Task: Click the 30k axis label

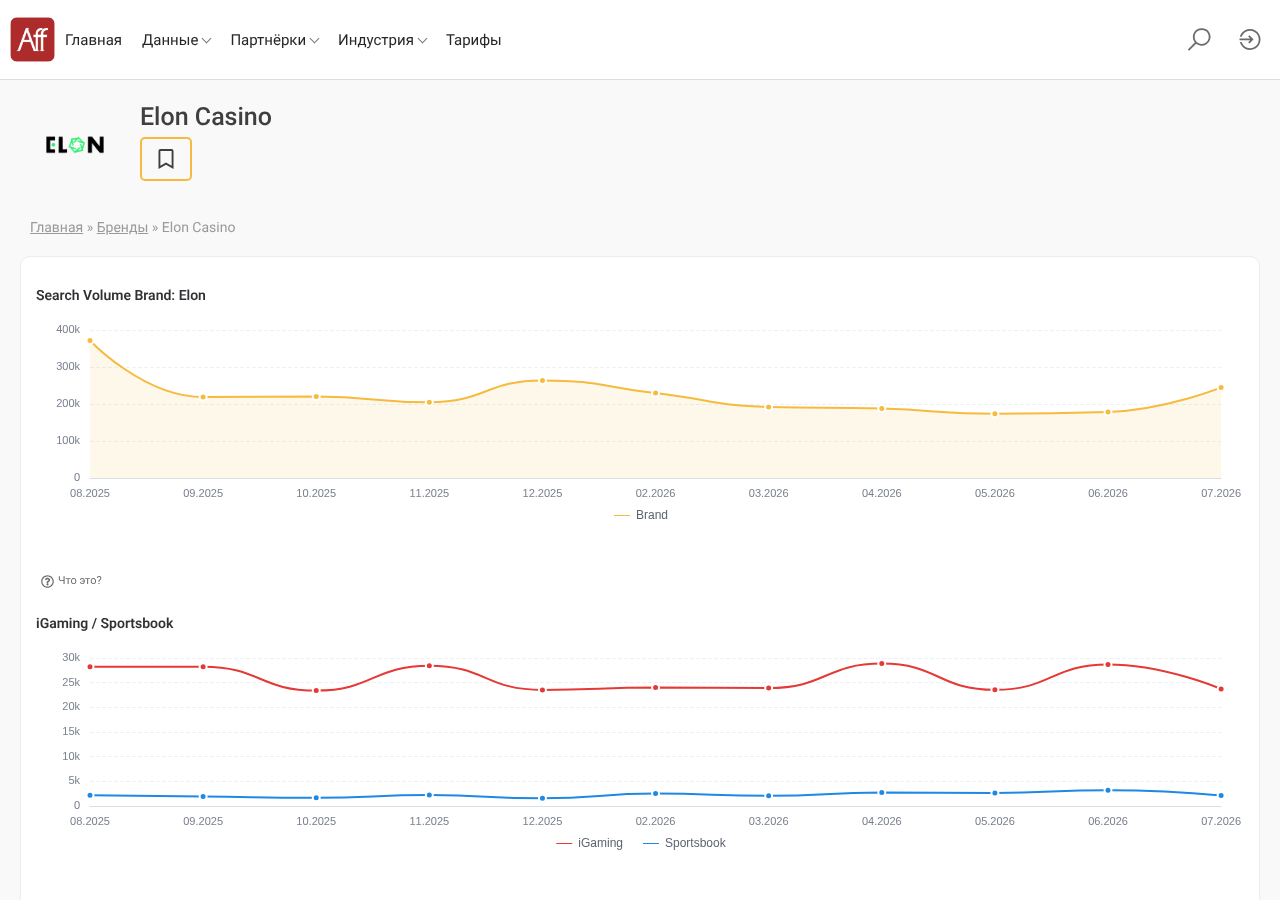Action: (x=71, y=658)
